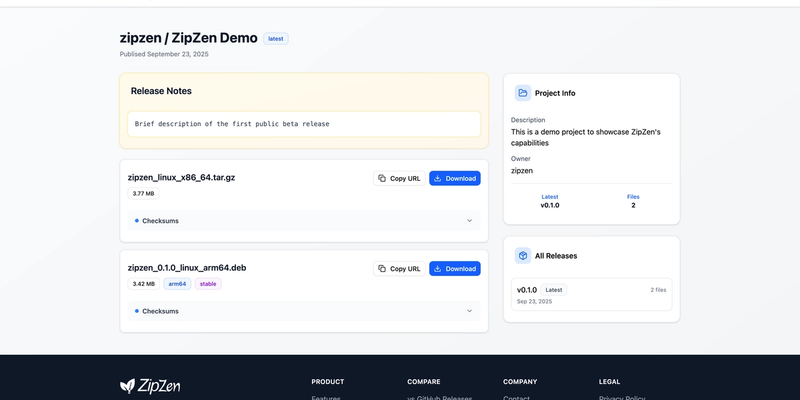This screenshot has width=800, height=400.
Task: Click the All Releases package icon
Action: click(x=522, y=256)
